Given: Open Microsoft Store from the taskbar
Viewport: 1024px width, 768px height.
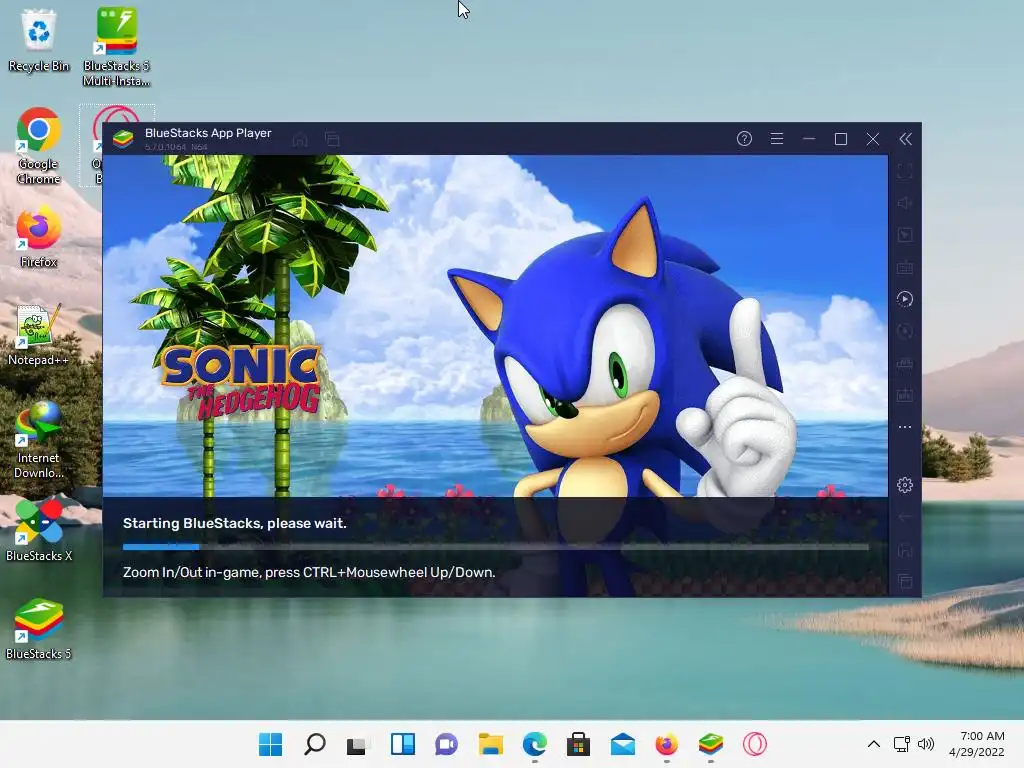Looking at the screenshot, I should (579, 744).
